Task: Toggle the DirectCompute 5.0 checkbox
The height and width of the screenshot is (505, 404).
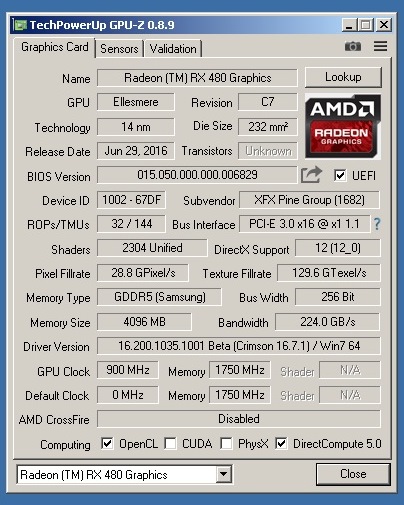Action: pyautogui.click(x=281, y=444)
